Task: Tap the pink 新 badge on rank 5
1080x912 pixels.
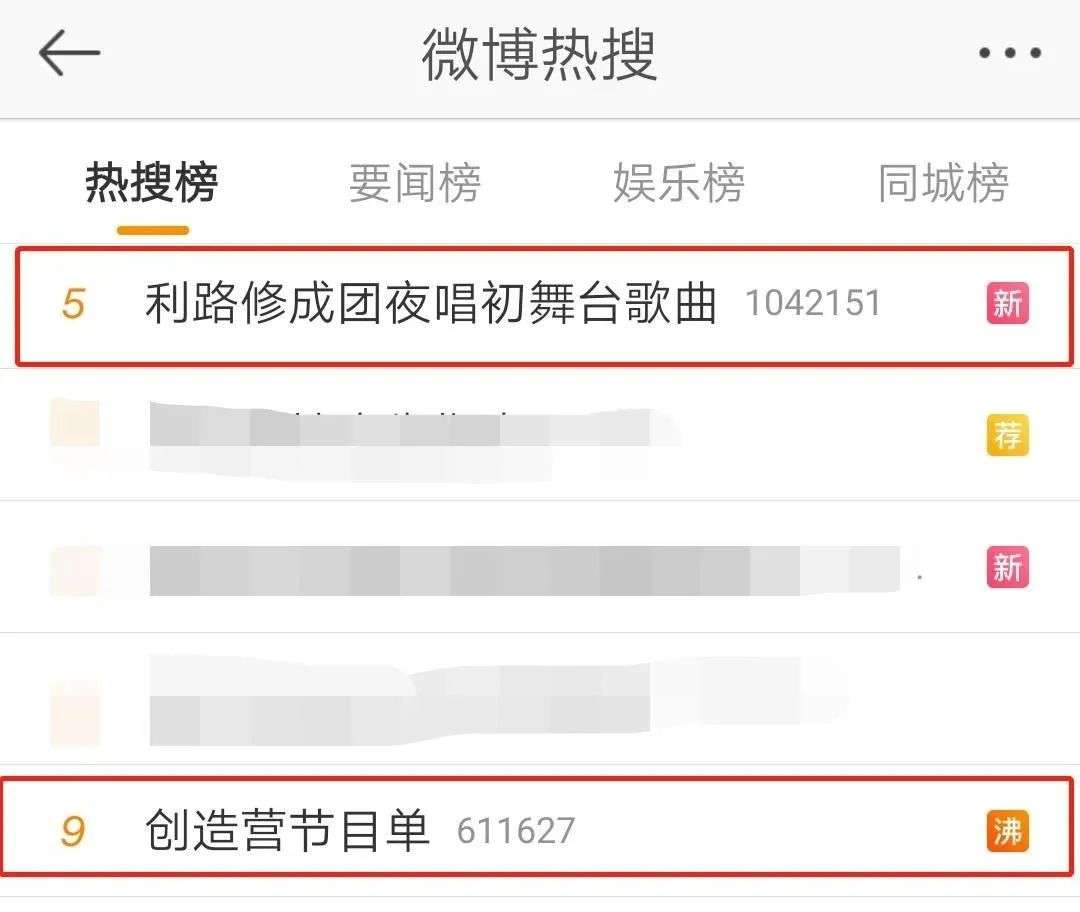Action: click(x=1008, y=303)
